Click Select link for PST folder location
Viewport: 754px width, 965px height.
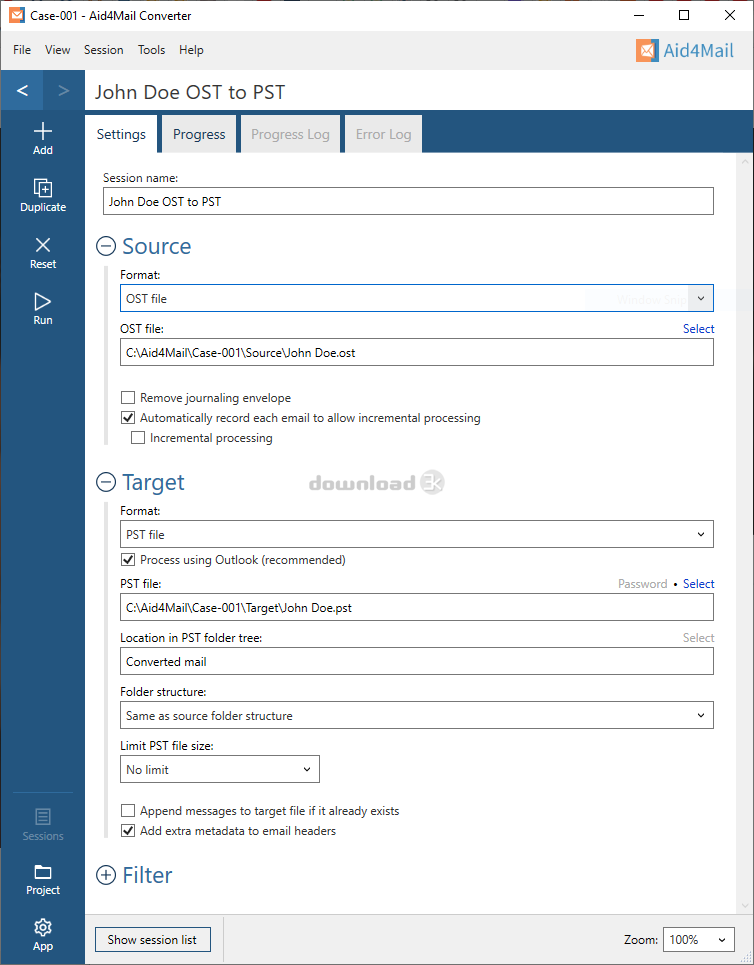[699, 638]
